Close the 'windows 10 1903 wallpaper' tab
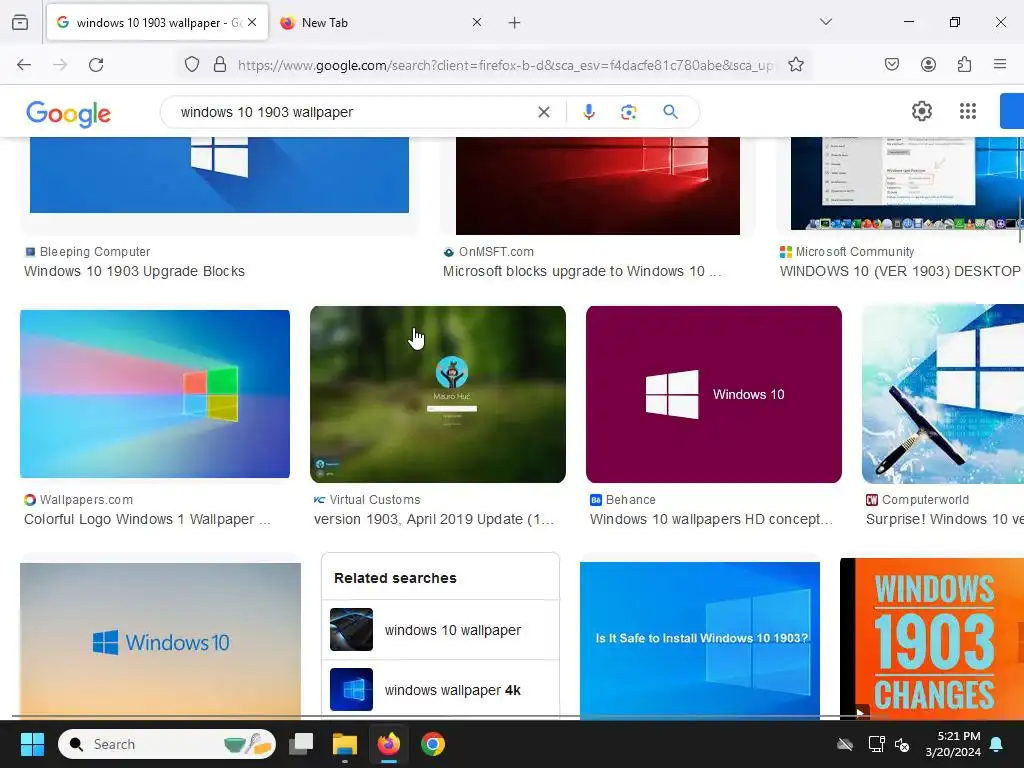 (x=252, y=22)
